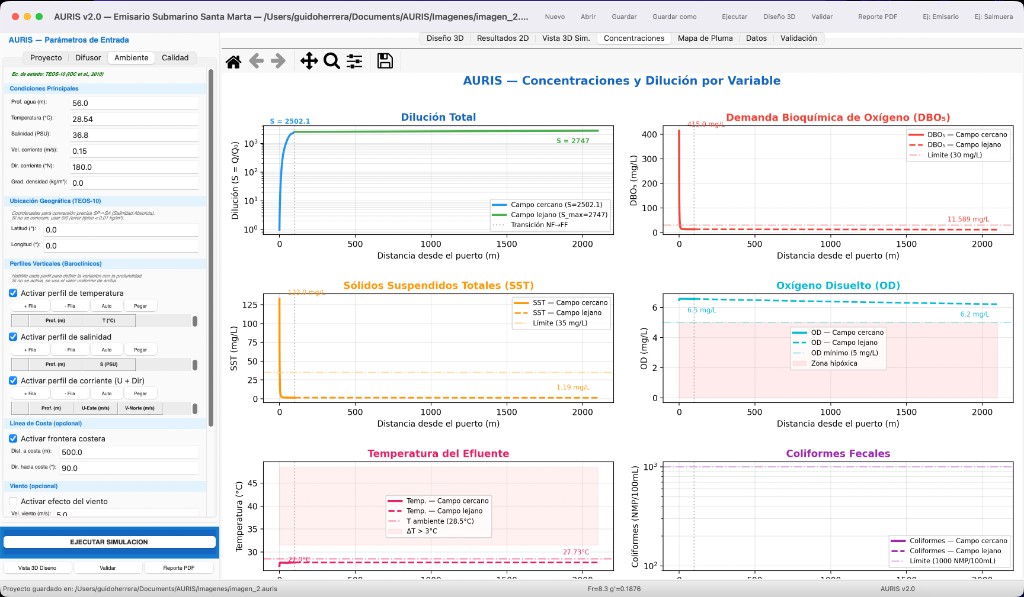Click the salinity table S (PSU) column header

click(108, 364)
